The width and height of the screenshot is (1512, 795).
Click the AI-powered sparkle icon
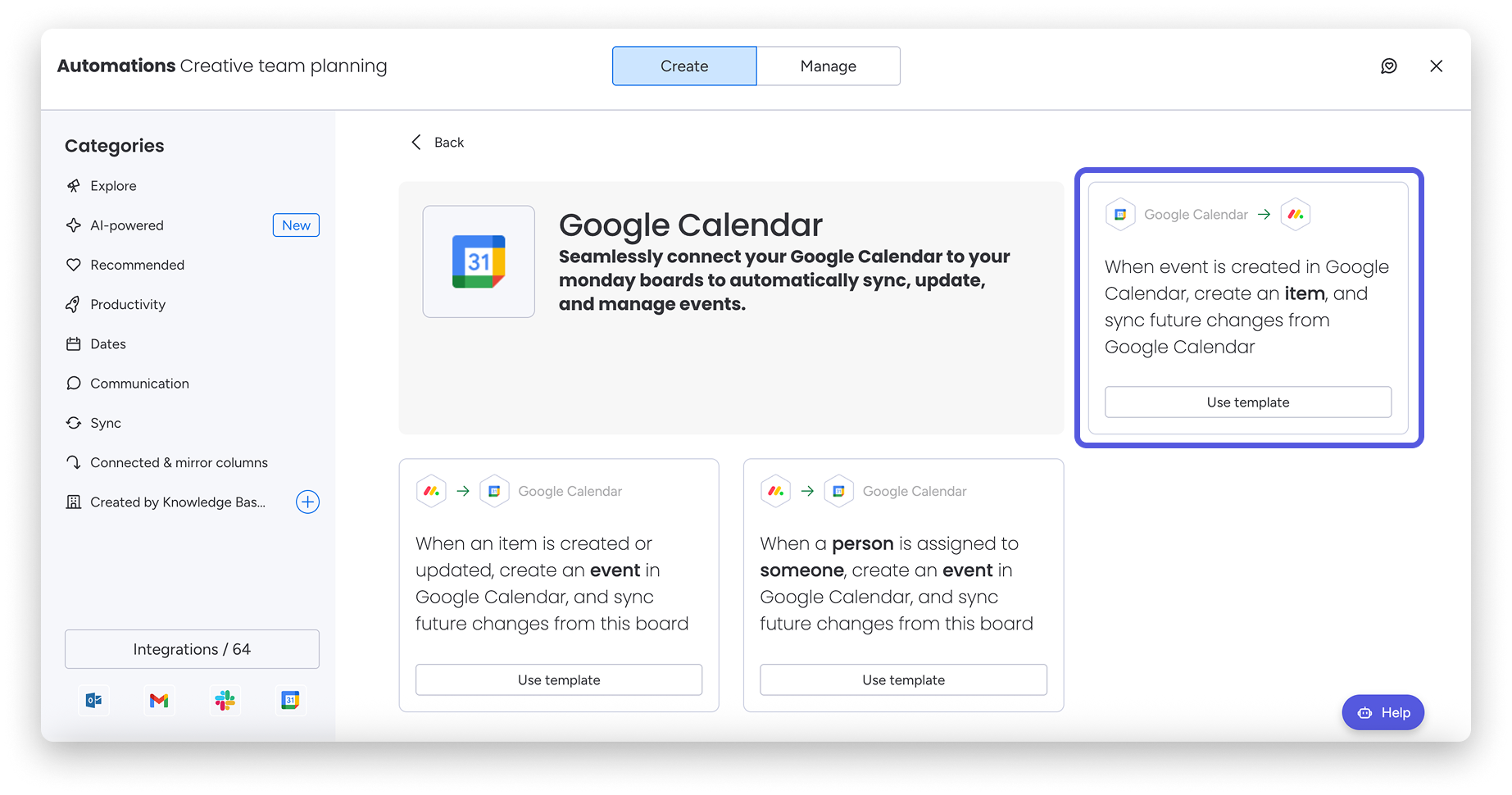point(74,225)
